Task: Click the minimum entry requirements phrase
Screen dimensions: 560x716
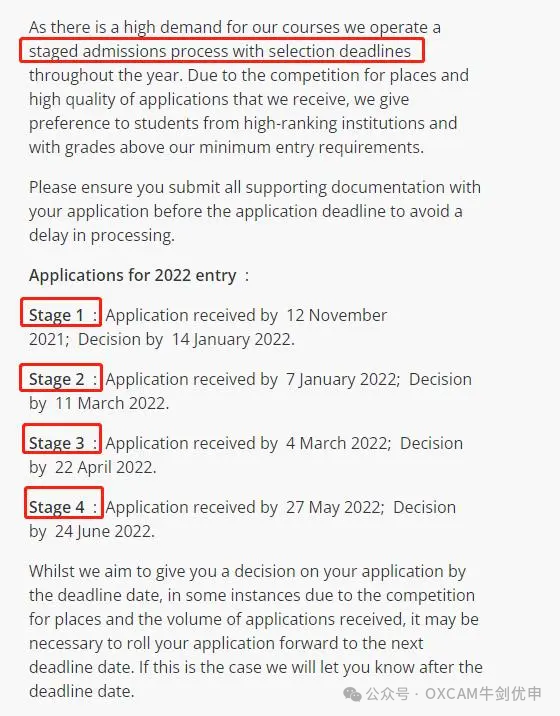Action: point(310,147)
